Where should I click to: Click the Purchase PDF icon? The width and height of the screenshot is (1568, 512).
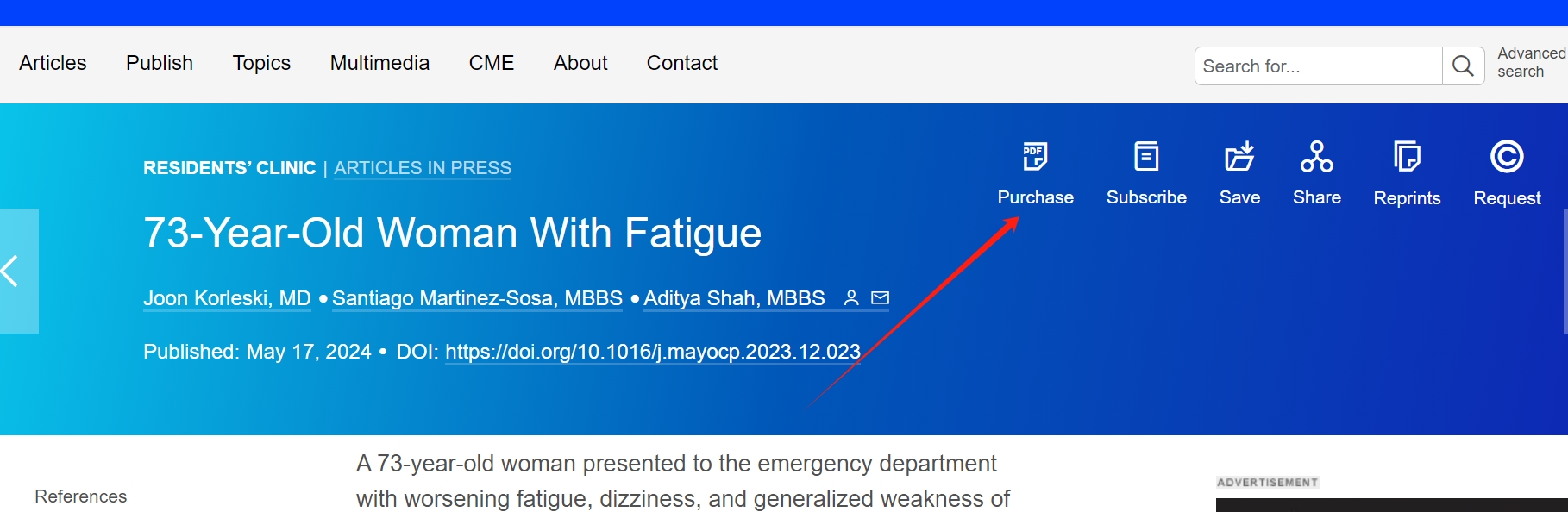(x=1034, y=157)
